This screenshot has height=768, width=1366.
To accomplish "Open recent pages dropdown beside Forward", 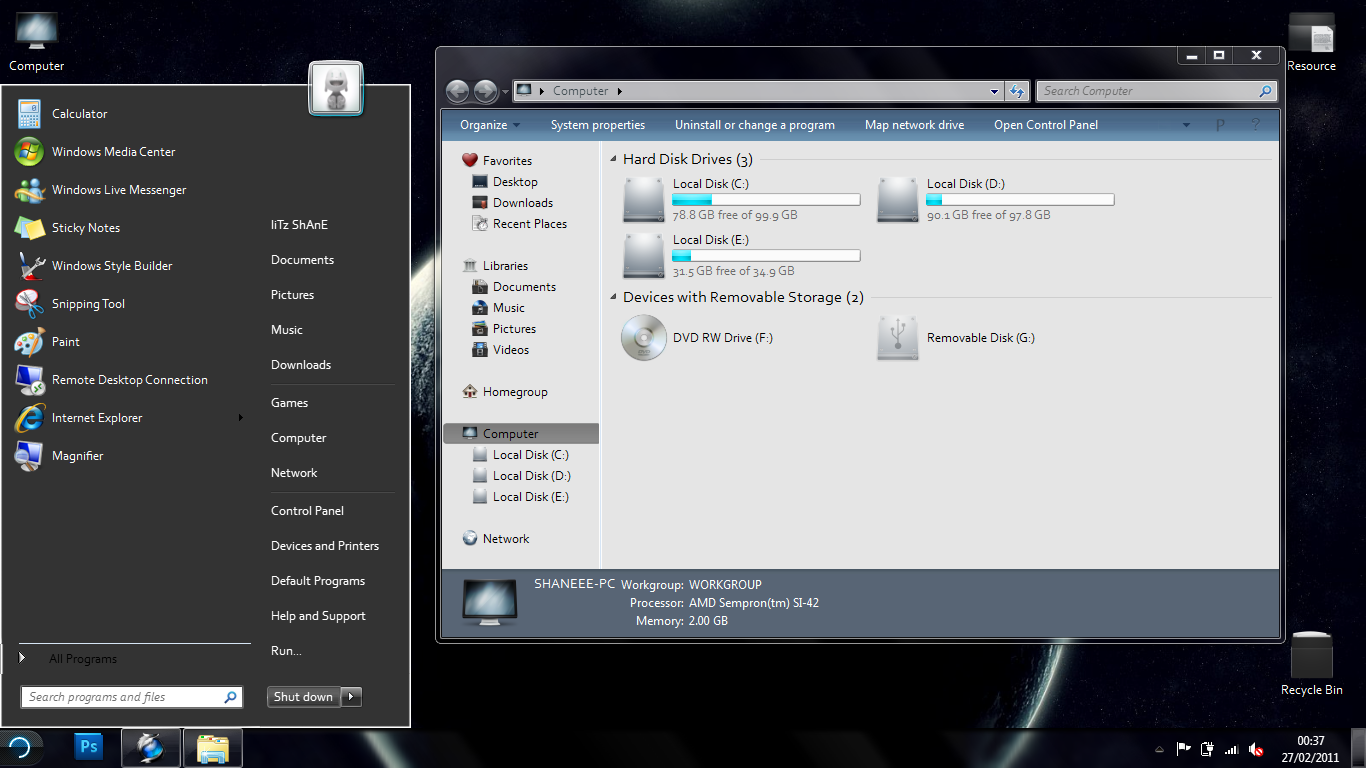I will (x=505, y=91).
